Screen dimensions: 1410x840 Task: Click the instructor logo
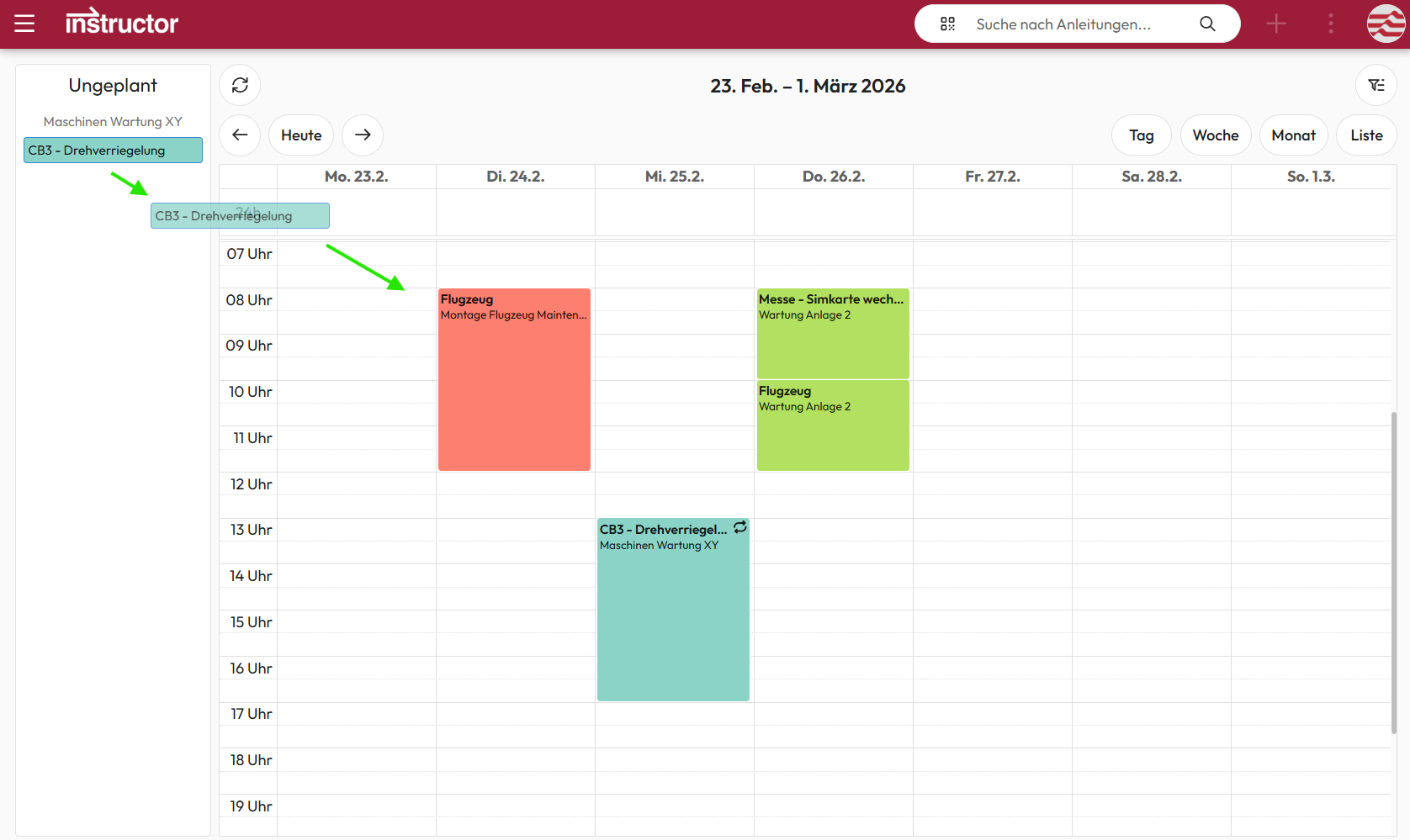pos(122,23)
